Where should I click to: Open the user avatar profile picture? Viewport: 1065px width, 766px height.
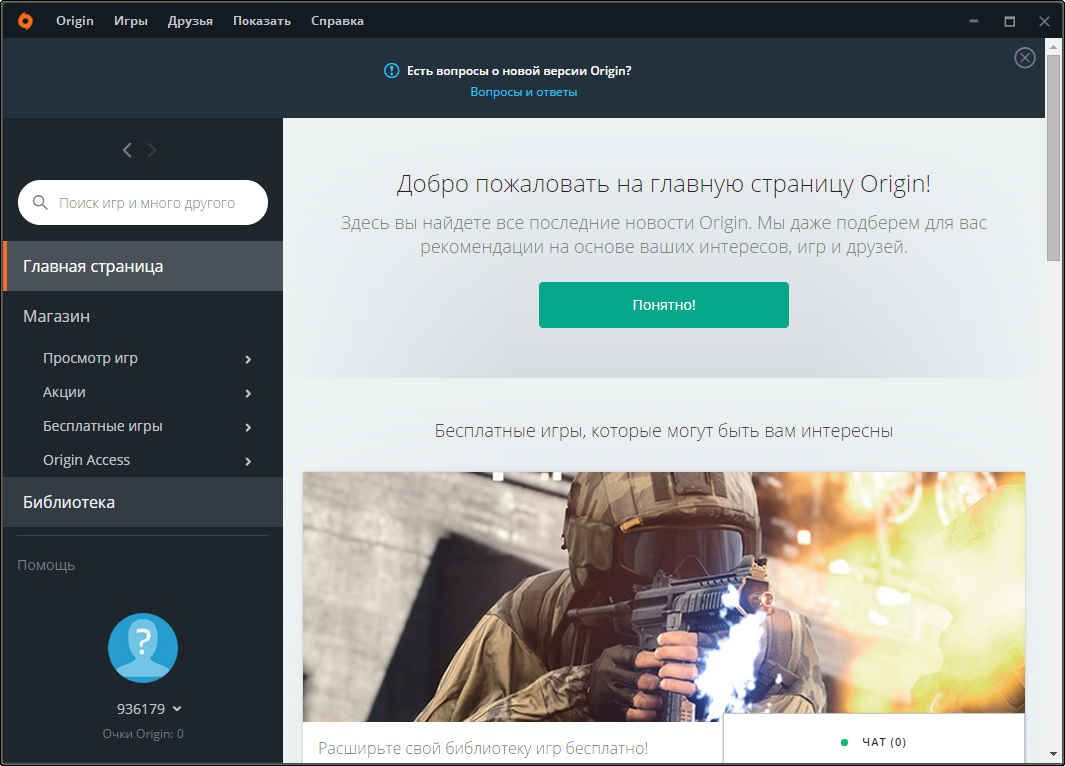click(143, 648)
